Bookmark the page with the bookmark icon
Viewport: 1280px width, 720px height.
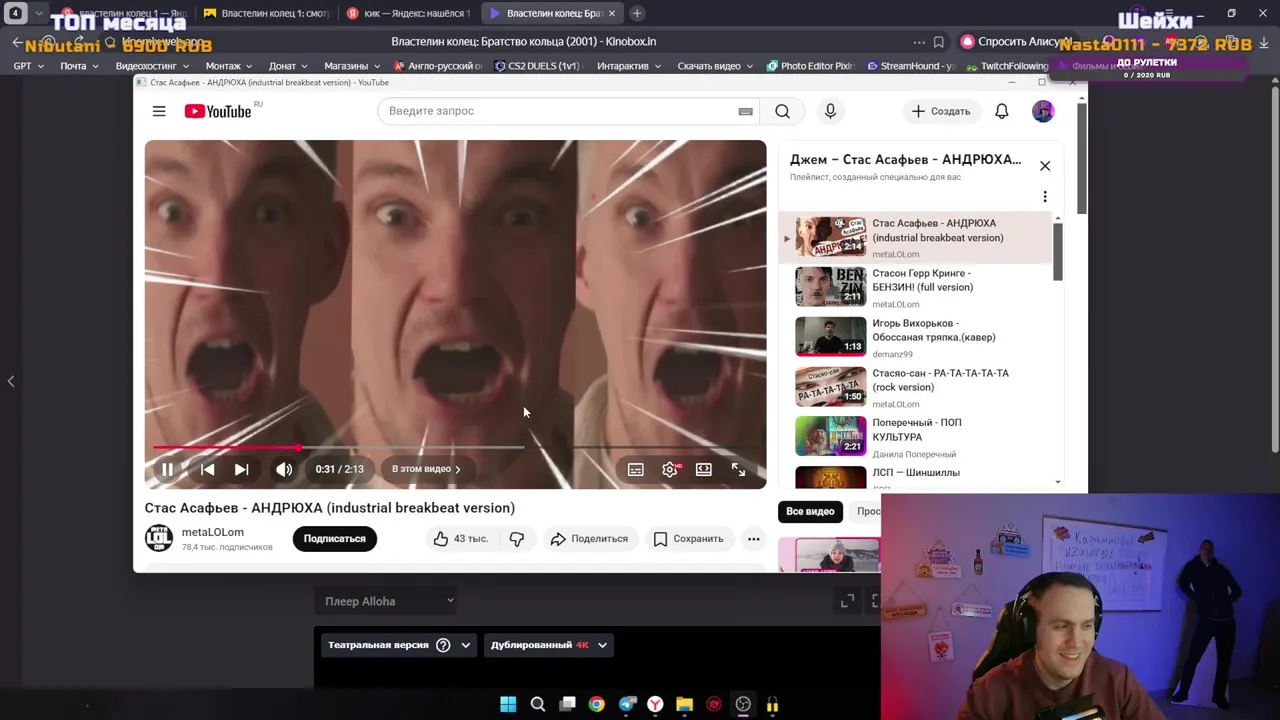coord(938,42)
